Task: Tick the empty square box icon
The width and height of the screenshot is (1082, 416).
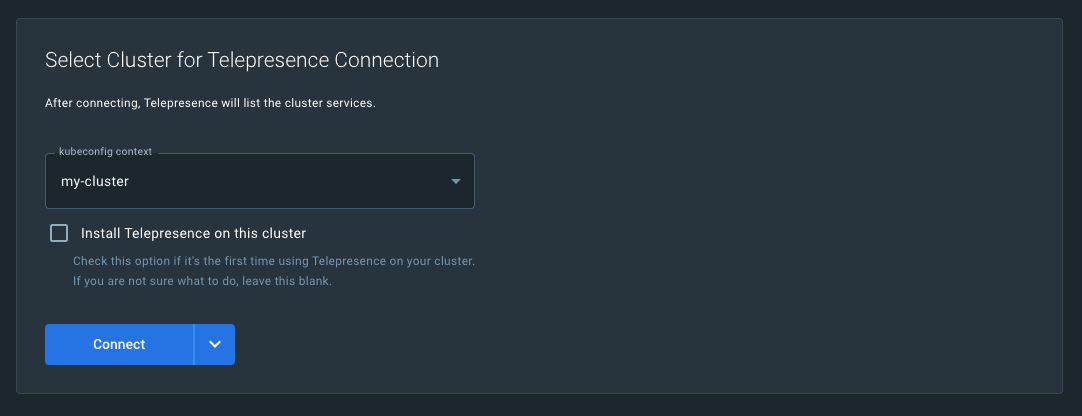Action: click(x=59, y=233)
